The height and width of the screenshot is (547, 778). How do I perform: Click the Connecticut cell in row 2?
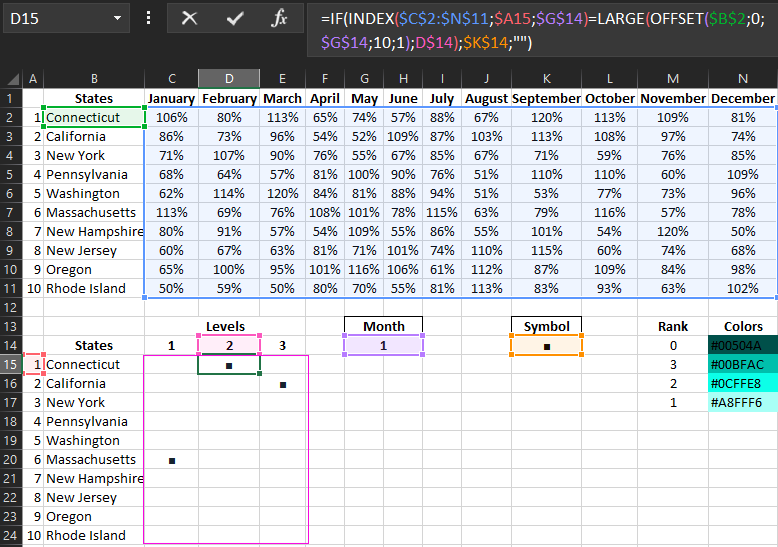(94, 117)
